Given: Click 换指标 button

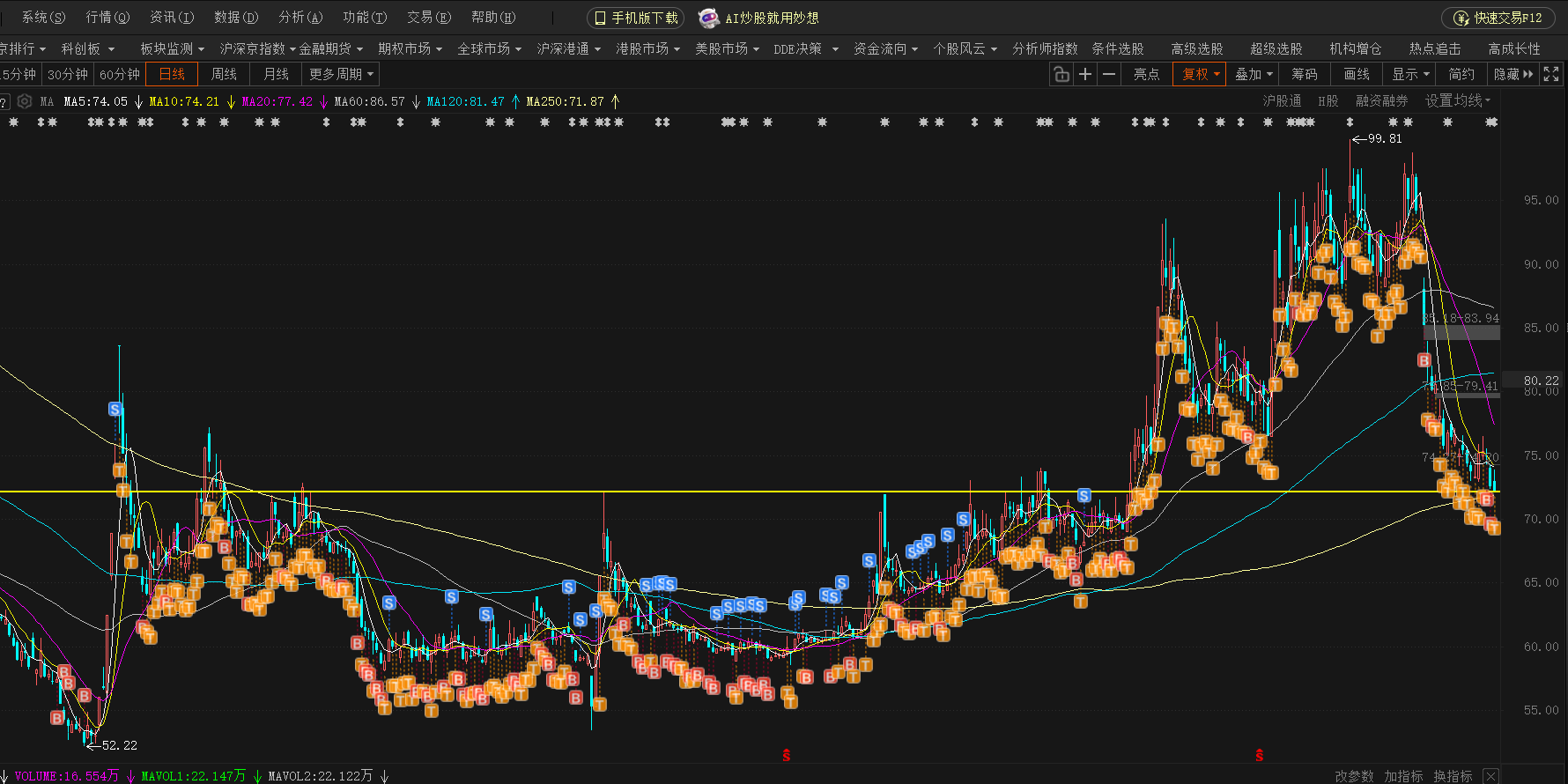Looking at the screenshot, I should point(1453,776).
